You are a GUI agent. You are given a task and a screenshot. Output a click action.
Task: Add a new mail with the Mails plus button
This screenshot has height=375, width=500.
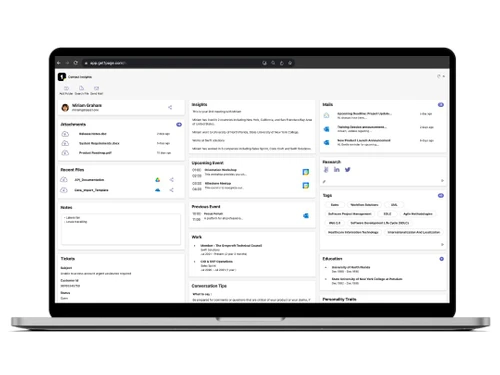(441, 105)
